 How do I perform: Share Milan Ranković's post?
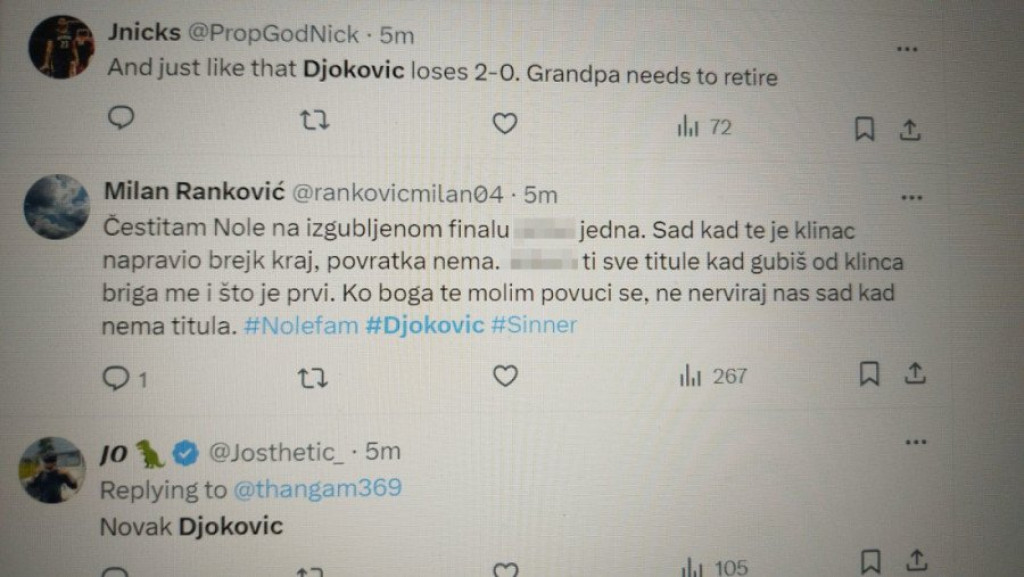coord(915,372)
